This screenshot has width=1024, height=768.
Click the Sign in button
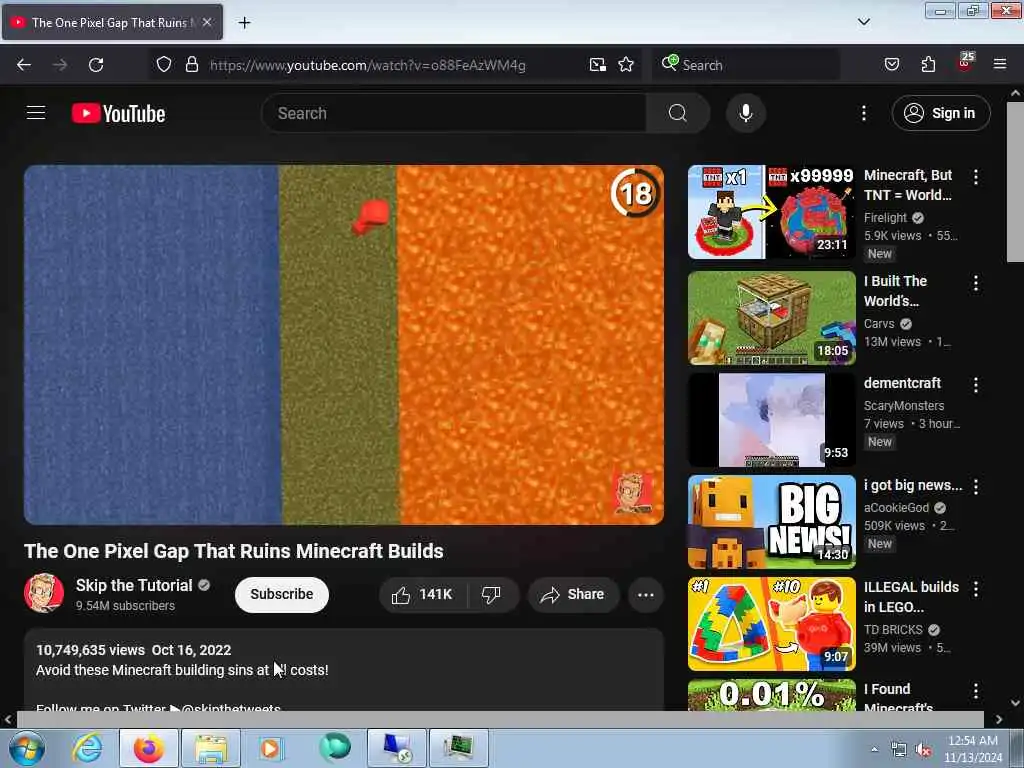(940, 113)
